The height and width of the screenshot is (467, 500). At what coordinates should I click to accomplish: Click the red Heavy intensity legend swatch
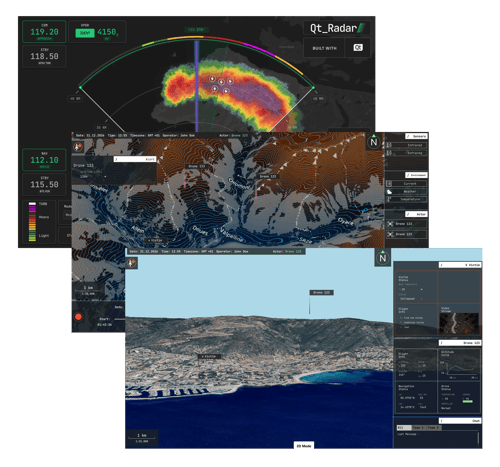(x=32, y=218)
